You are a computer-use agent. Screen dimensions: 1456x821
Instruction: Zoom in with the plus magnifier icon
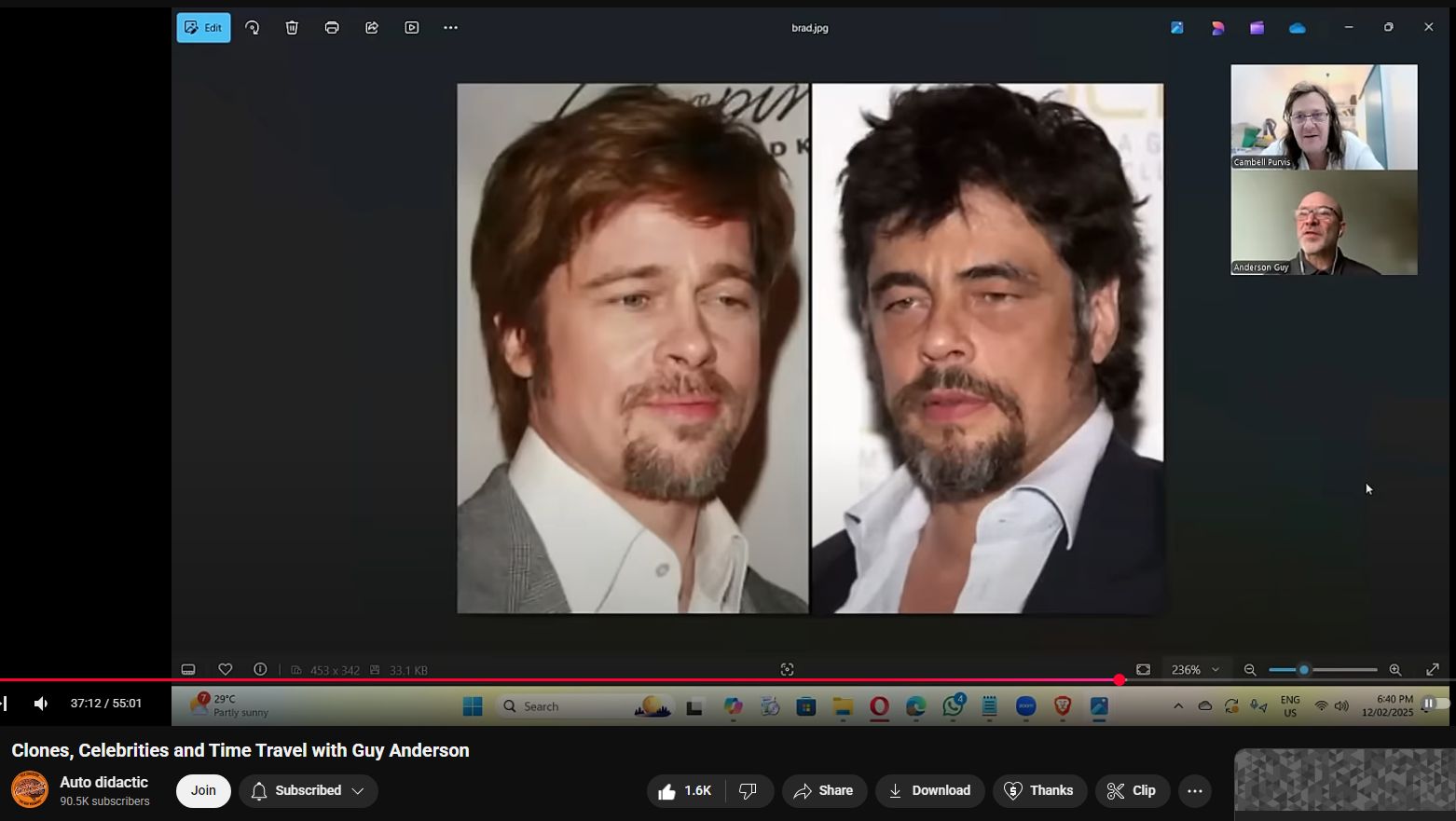[1395, 670]
